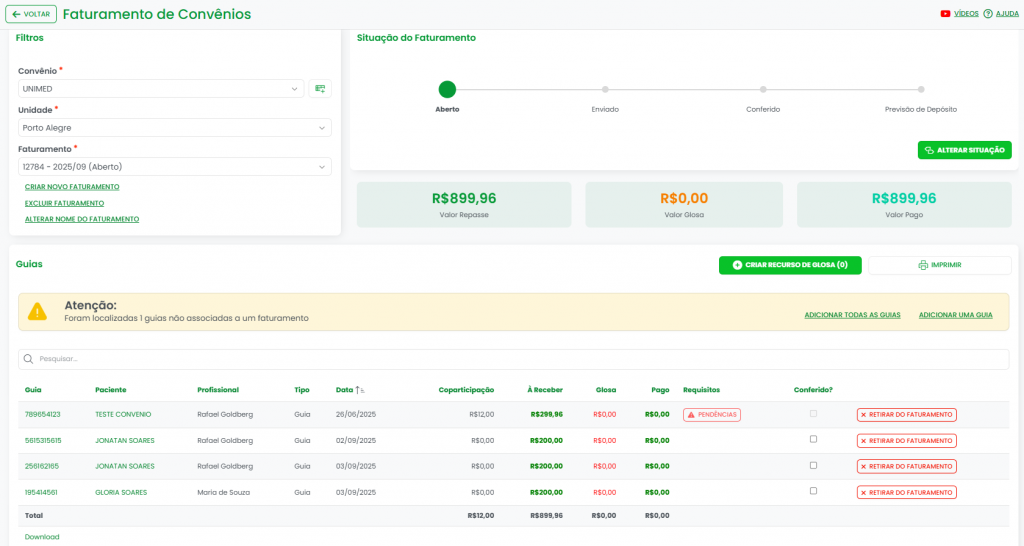The height and width of the screenshot is (546, 1024).
Task: Click the YouTube Vídeos icon
Action: [945, 14]
